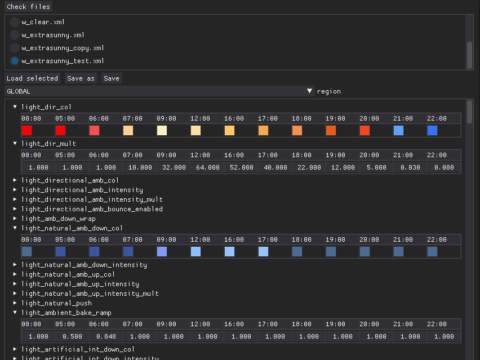Select the w_clear.xml radio button
Image resolution: width=480 pixels, height=360 pixels.
click(14, 22)
